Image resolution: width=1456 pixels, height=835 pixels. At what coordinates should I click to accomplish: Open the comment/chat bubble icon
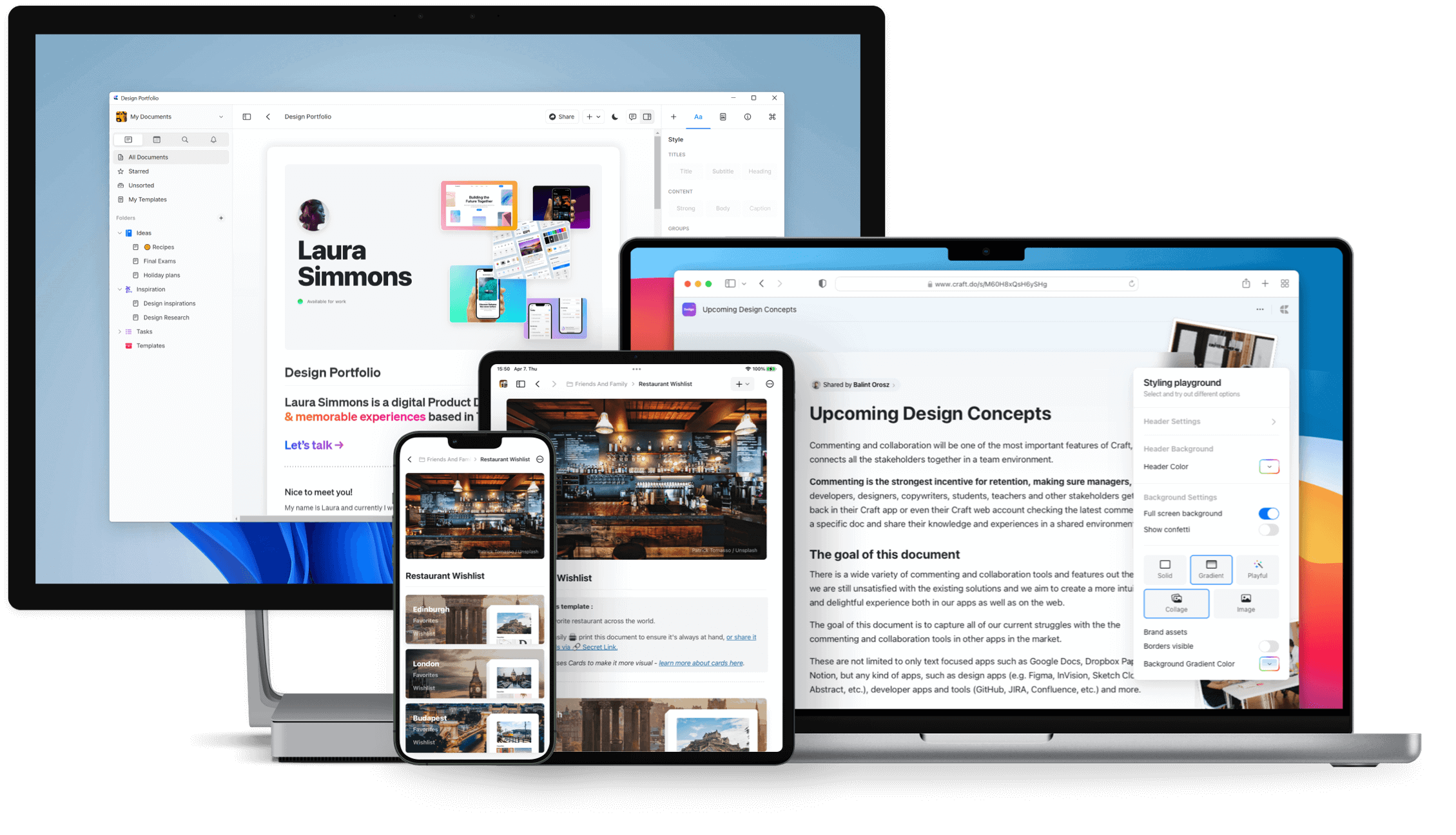click(631, 117)
